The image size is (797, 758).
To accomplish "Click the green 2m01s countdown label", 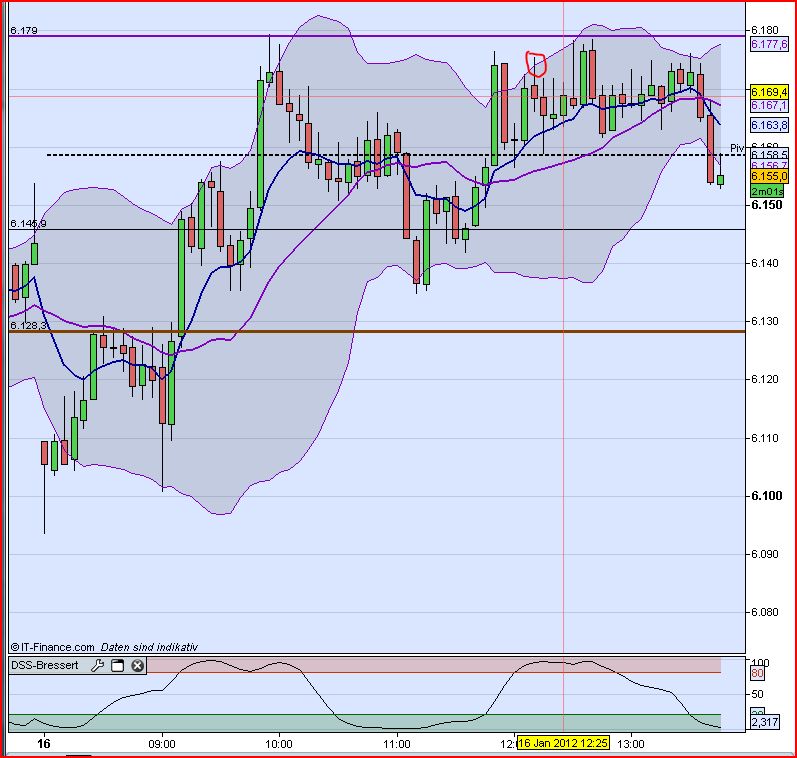I will (767, 191).
